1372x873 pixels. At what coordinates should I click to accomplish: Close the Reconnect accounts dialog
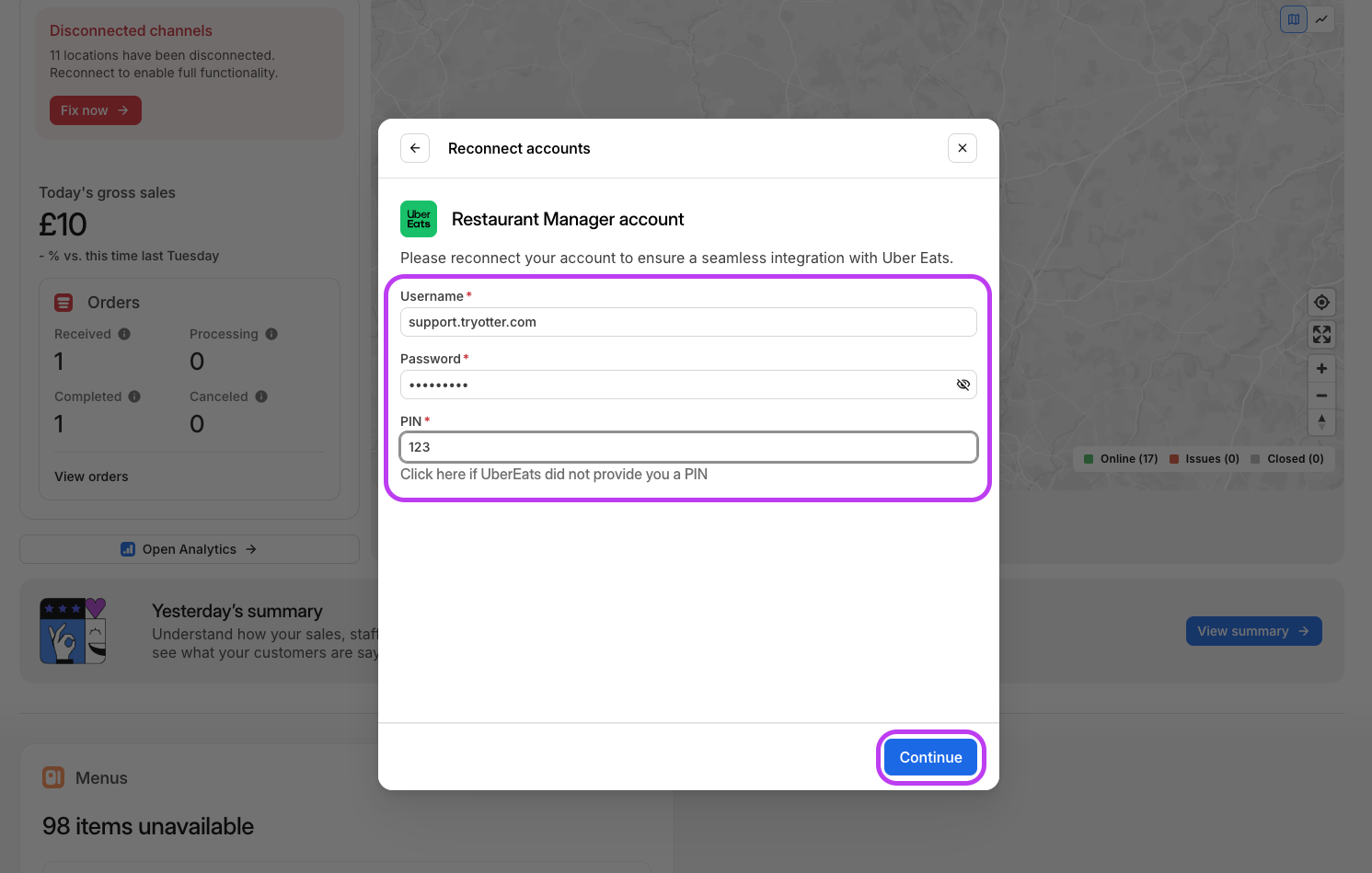coord(962,148)
